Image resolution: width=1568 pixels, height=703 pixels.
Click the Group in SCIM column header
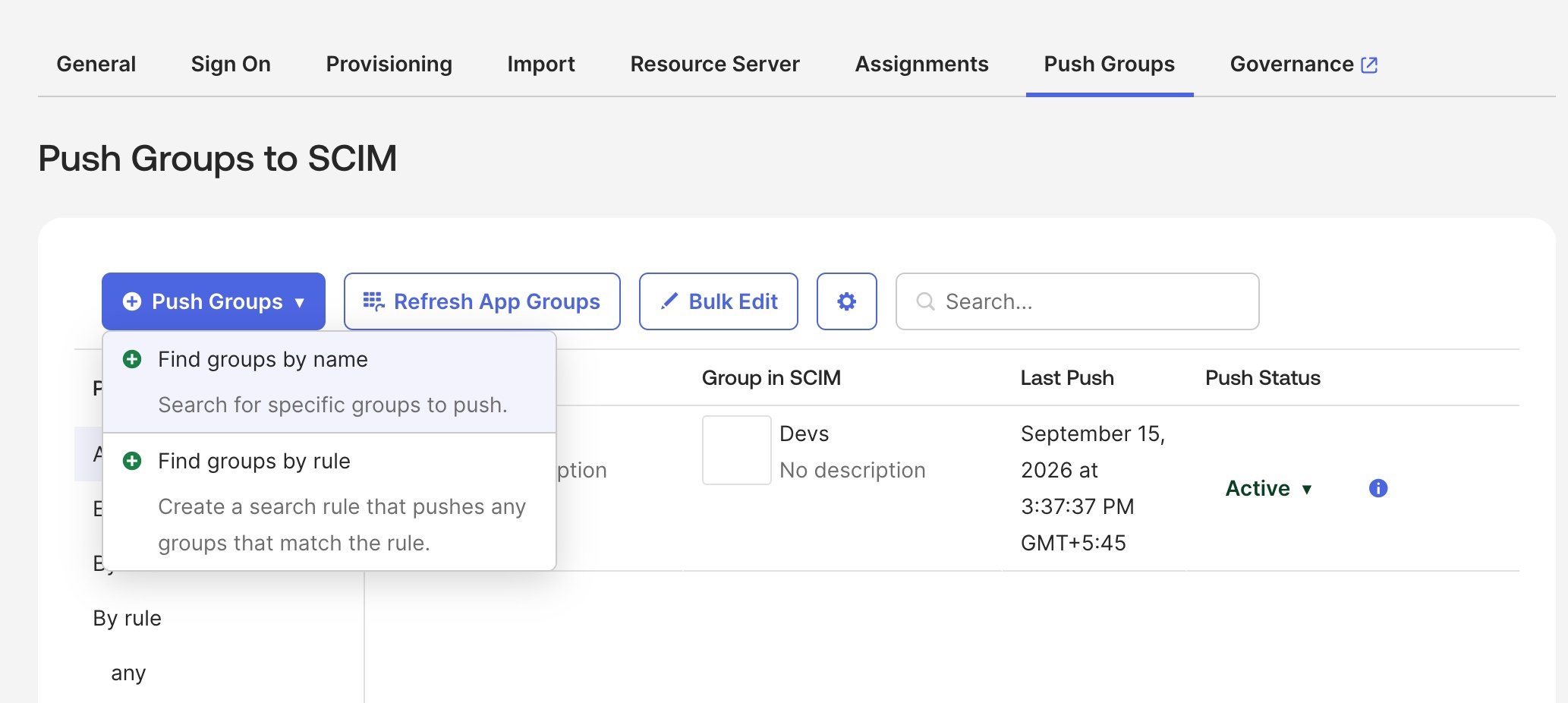click(x=771, y=377)
